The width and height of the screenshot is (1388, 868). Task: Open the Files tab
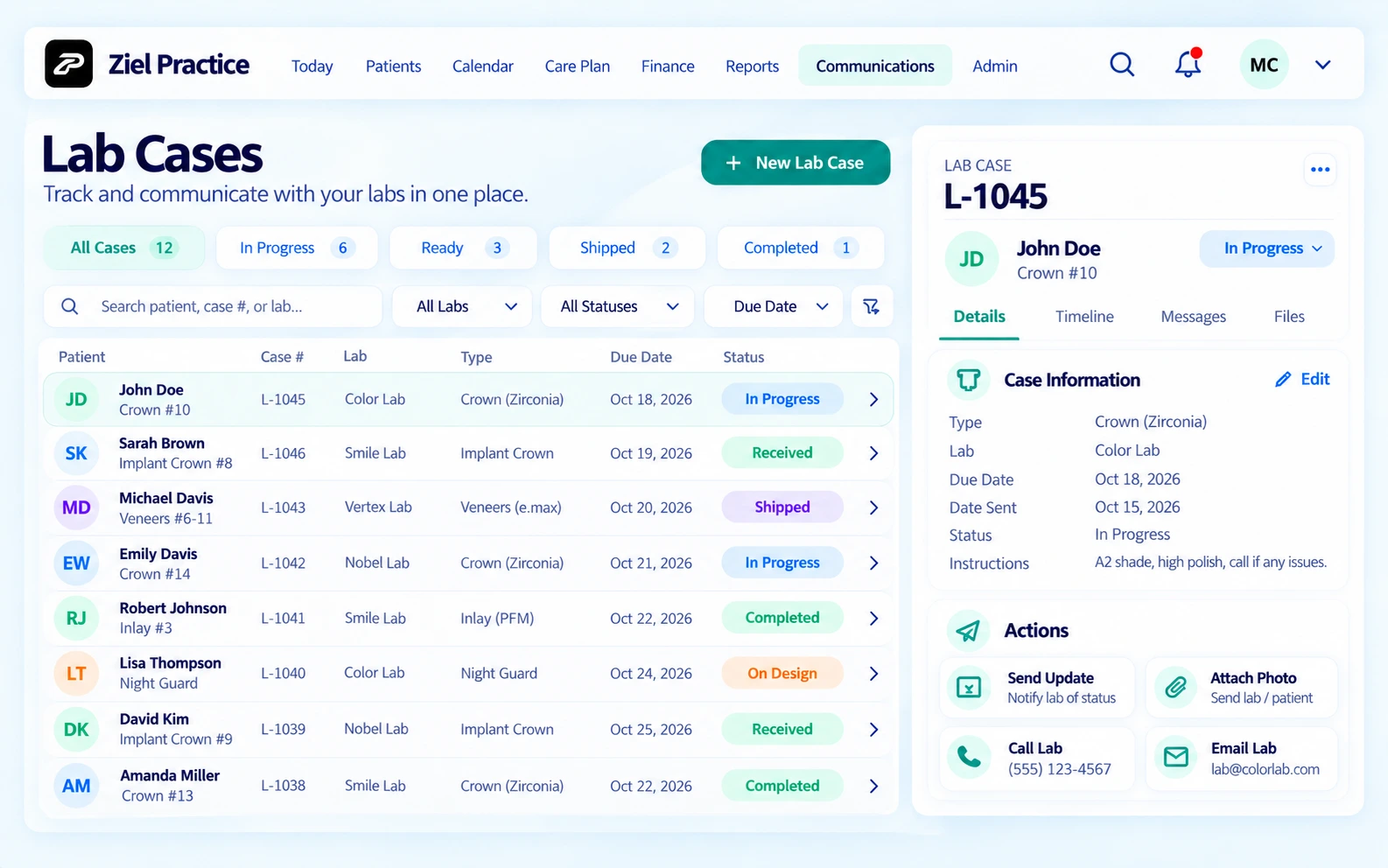click(1289, 317)
